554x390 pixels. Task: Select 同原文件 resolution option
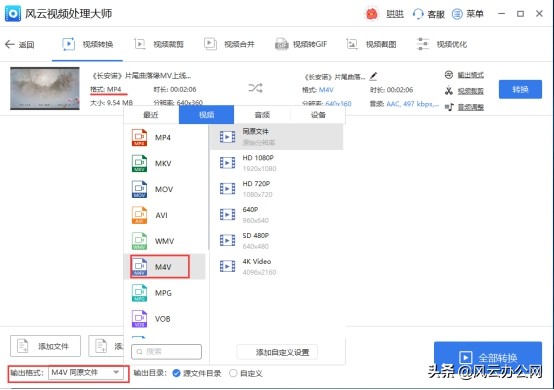pos(276,137)
